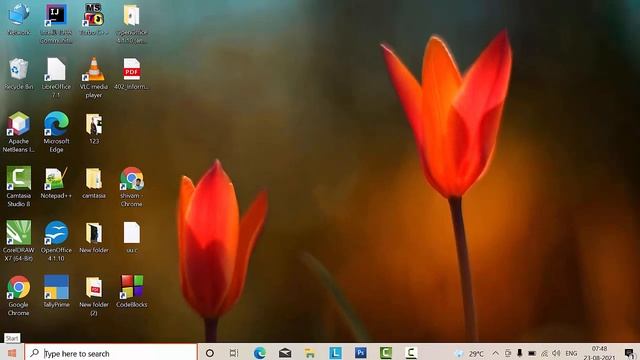Viewport: 640px width, 360px height.
Task: Open the blue L app on the taskbar
Action: (x=335, y=353)
